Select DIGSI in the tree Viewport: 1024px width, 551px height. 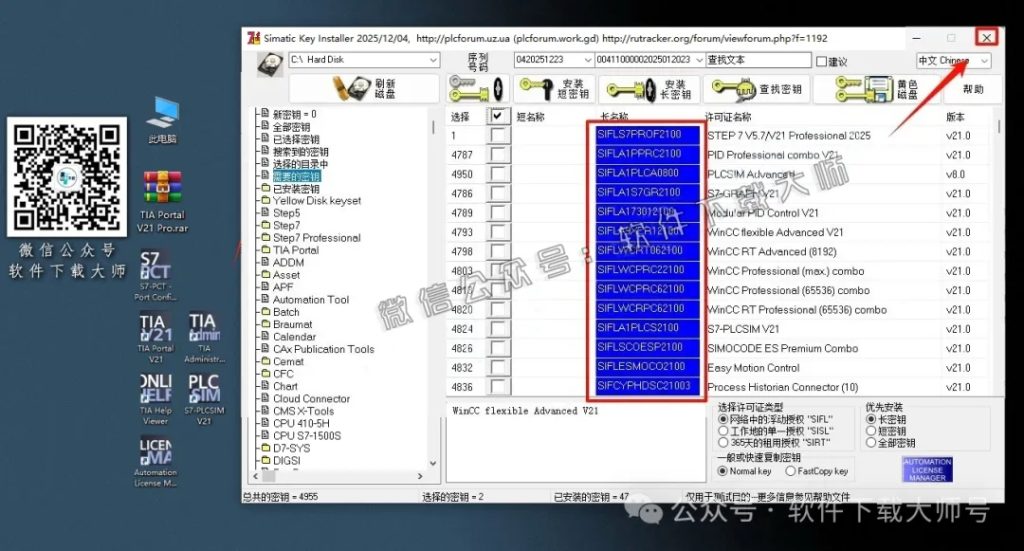pos(287,460)
